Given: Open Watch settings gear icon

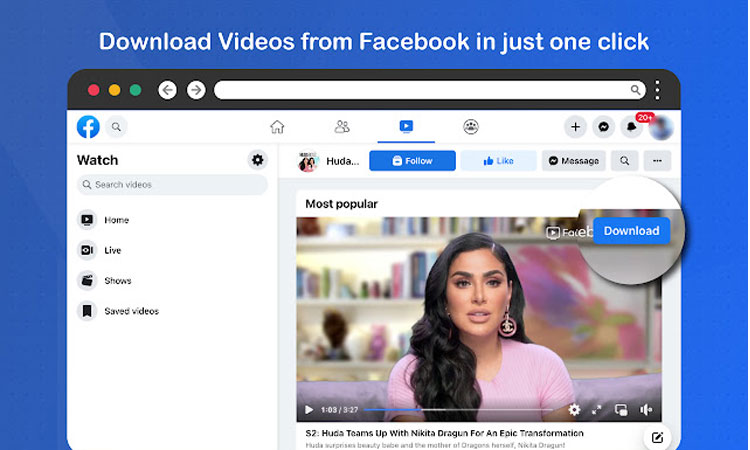Looking at the screenshot, I should click(258, 160).
